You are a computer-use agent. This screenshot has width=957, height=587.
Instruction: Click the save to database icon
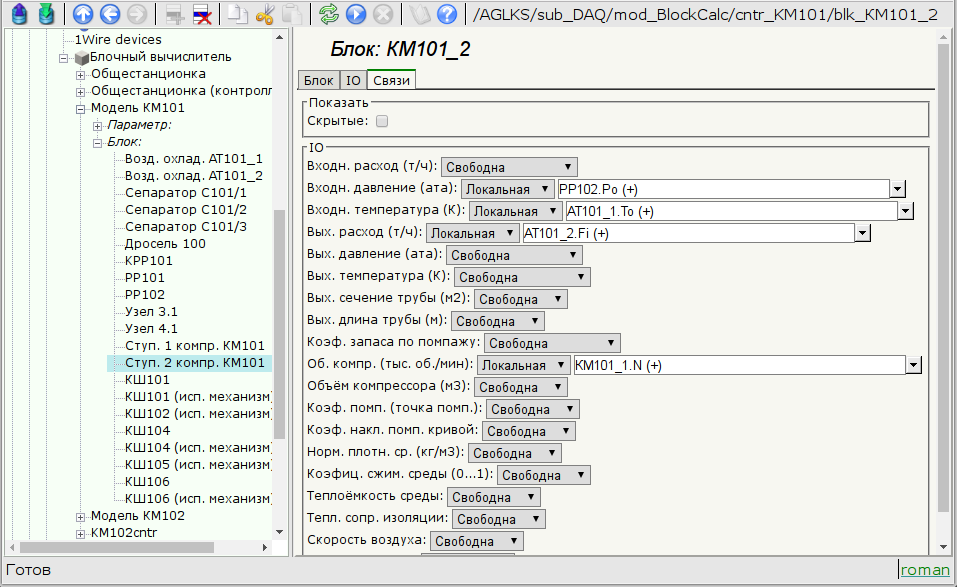[45, 14]
